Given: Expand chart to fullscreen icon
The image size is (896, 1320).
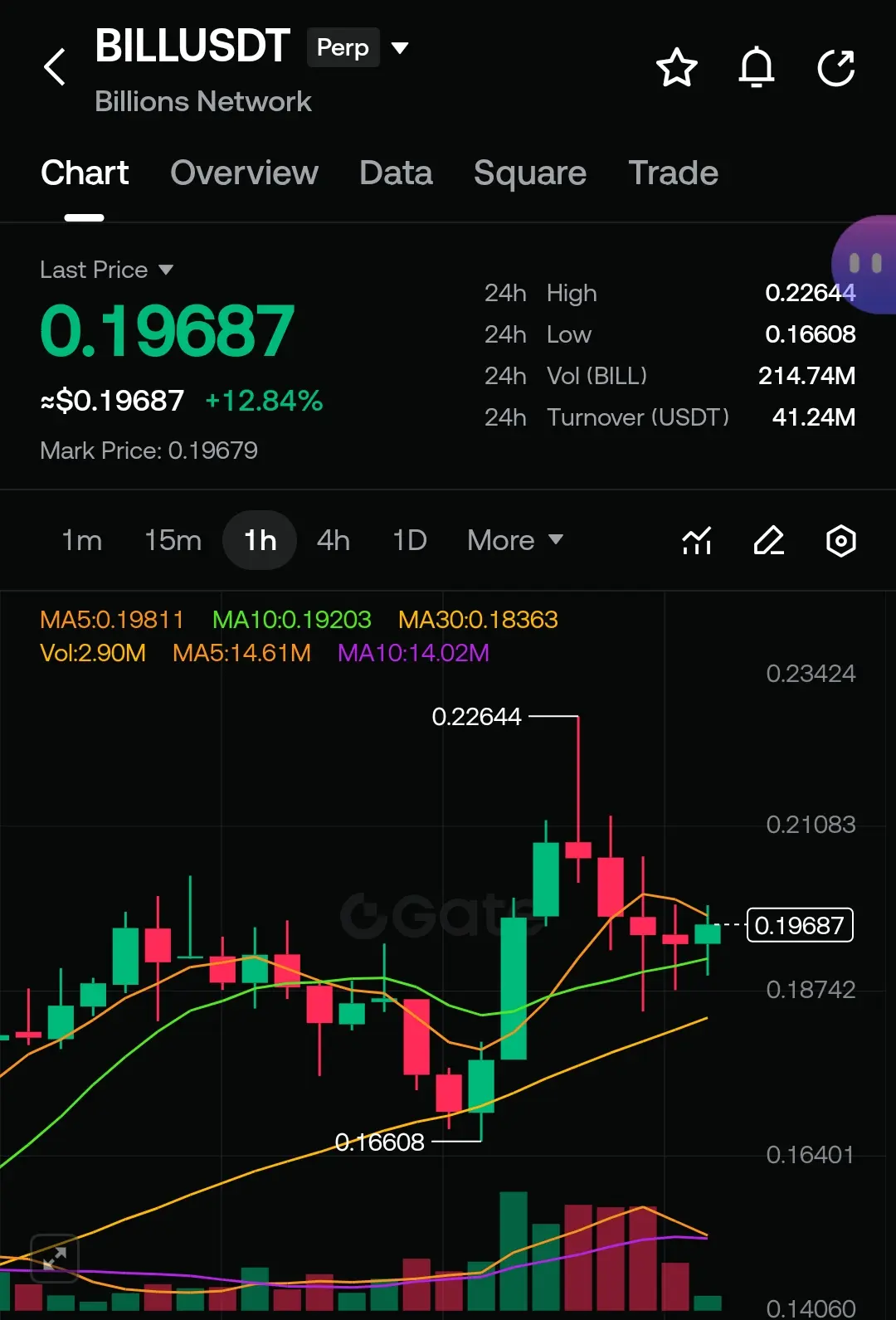Looking at the screenshot, I should (54, 1259).
